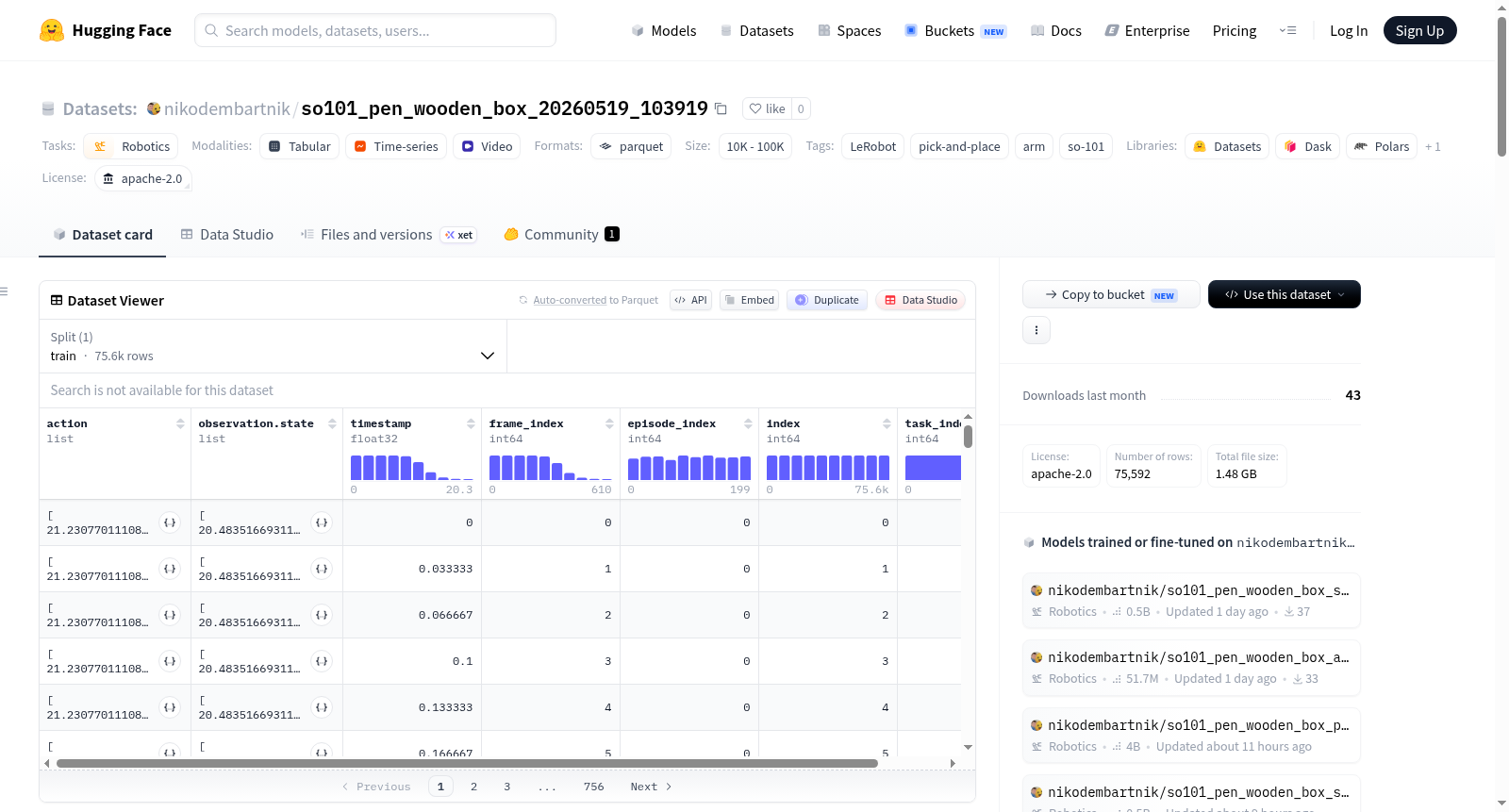Open the Data Studio tab
This screenshot has height=812, width=1509.
point(227,235)
